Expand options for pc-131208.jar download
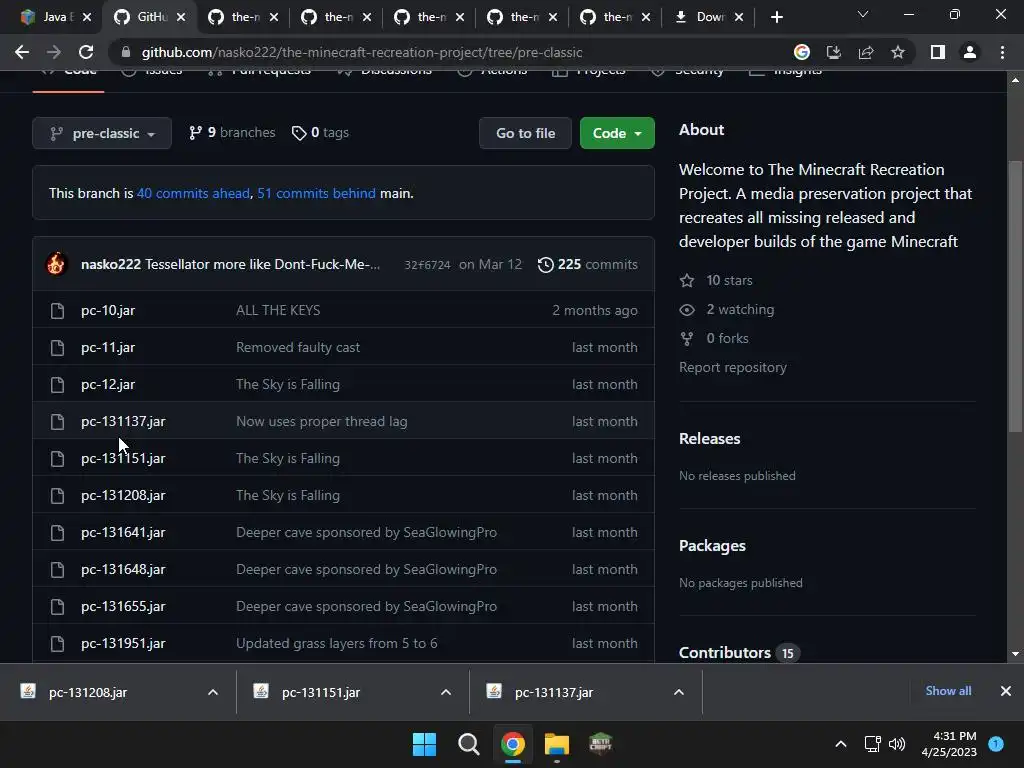Viewport: 1024px width, 768px height. coord(213,692)
